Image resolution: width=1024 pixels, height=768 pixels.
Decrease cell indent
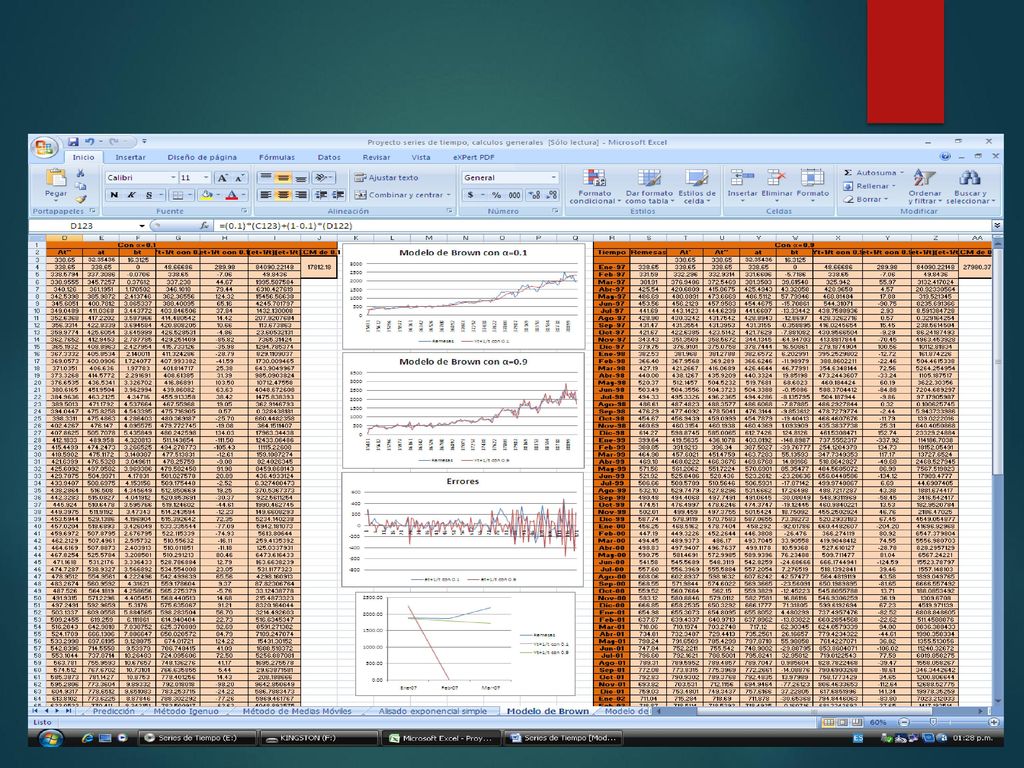coord(321,195)
